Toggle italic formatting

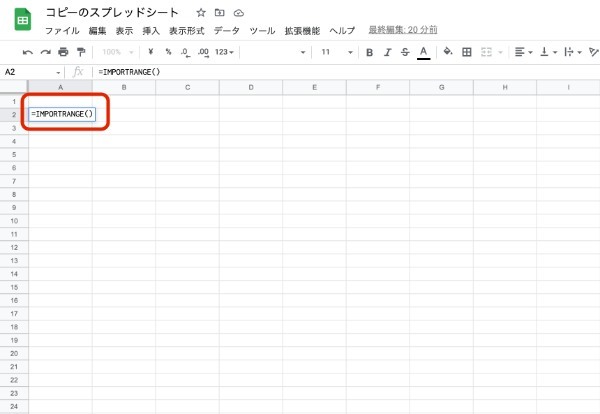coord(388,52)
